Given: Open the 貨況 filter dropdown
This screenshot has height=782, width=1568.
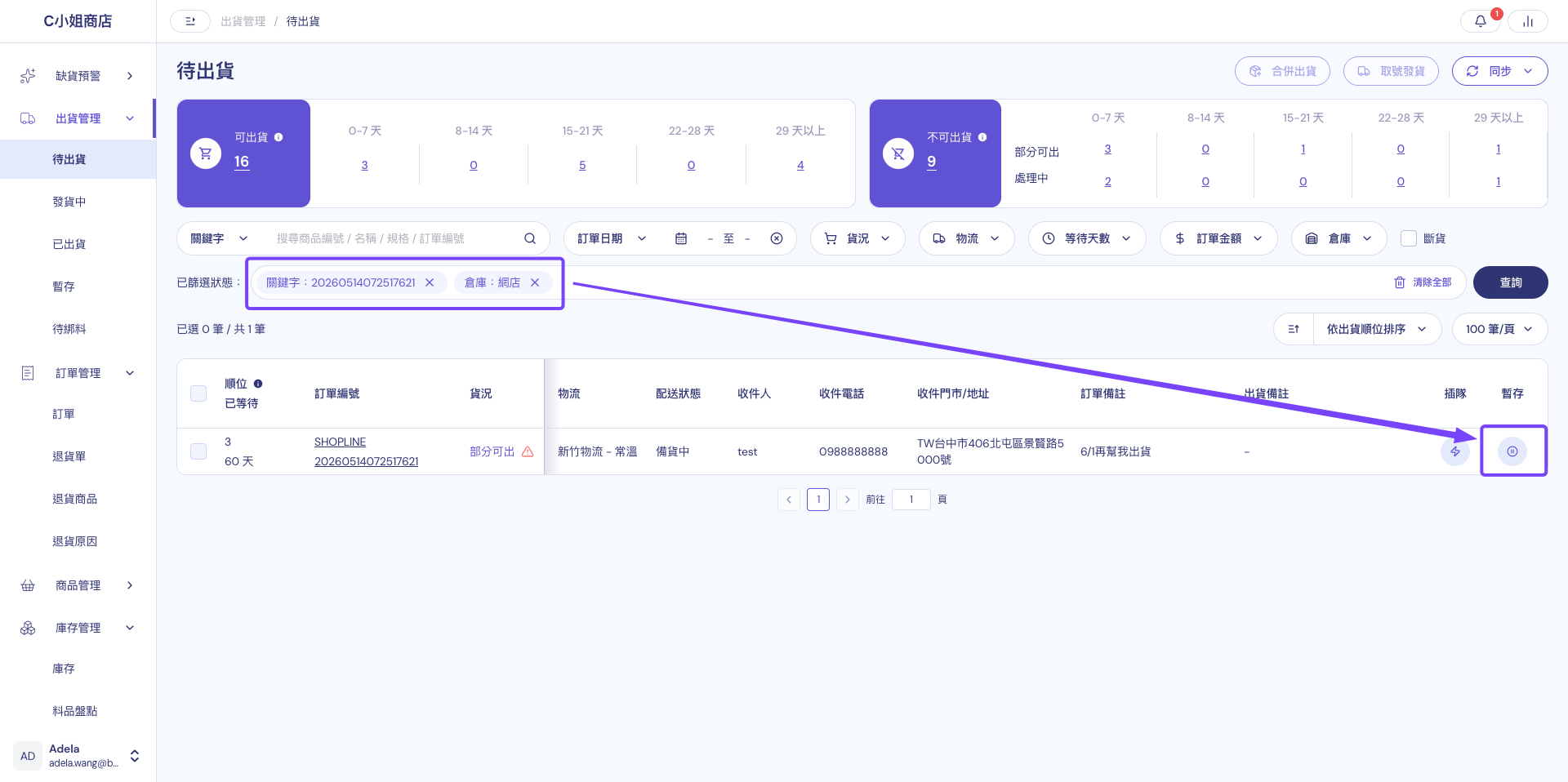Looking at the screenshot, I should click(x=857, y=238).
